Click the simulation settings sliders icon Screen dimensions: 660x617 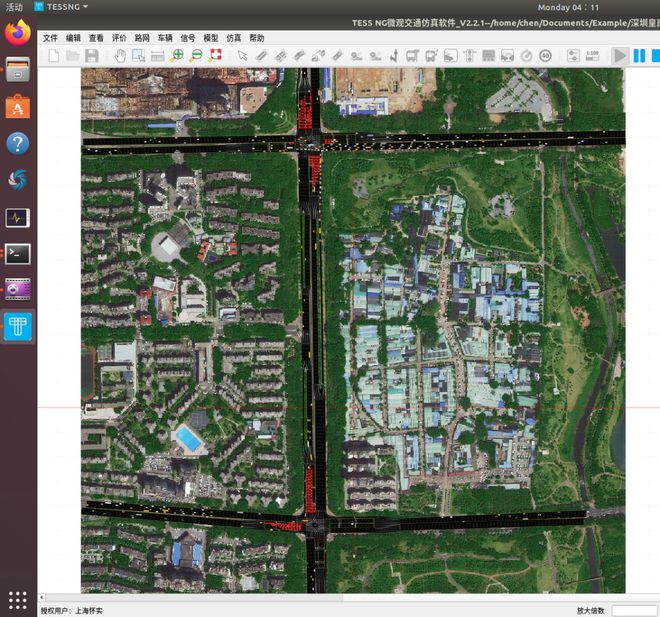(573, 56)
